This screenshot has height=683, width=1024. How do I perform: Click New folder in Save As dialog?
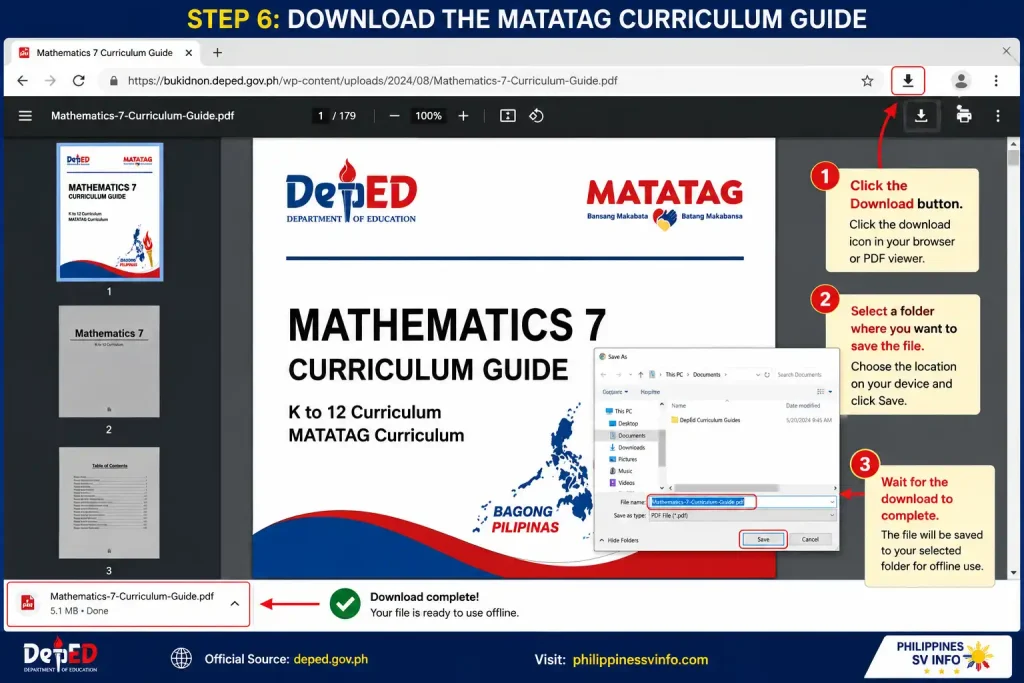(x=650, y=392)
